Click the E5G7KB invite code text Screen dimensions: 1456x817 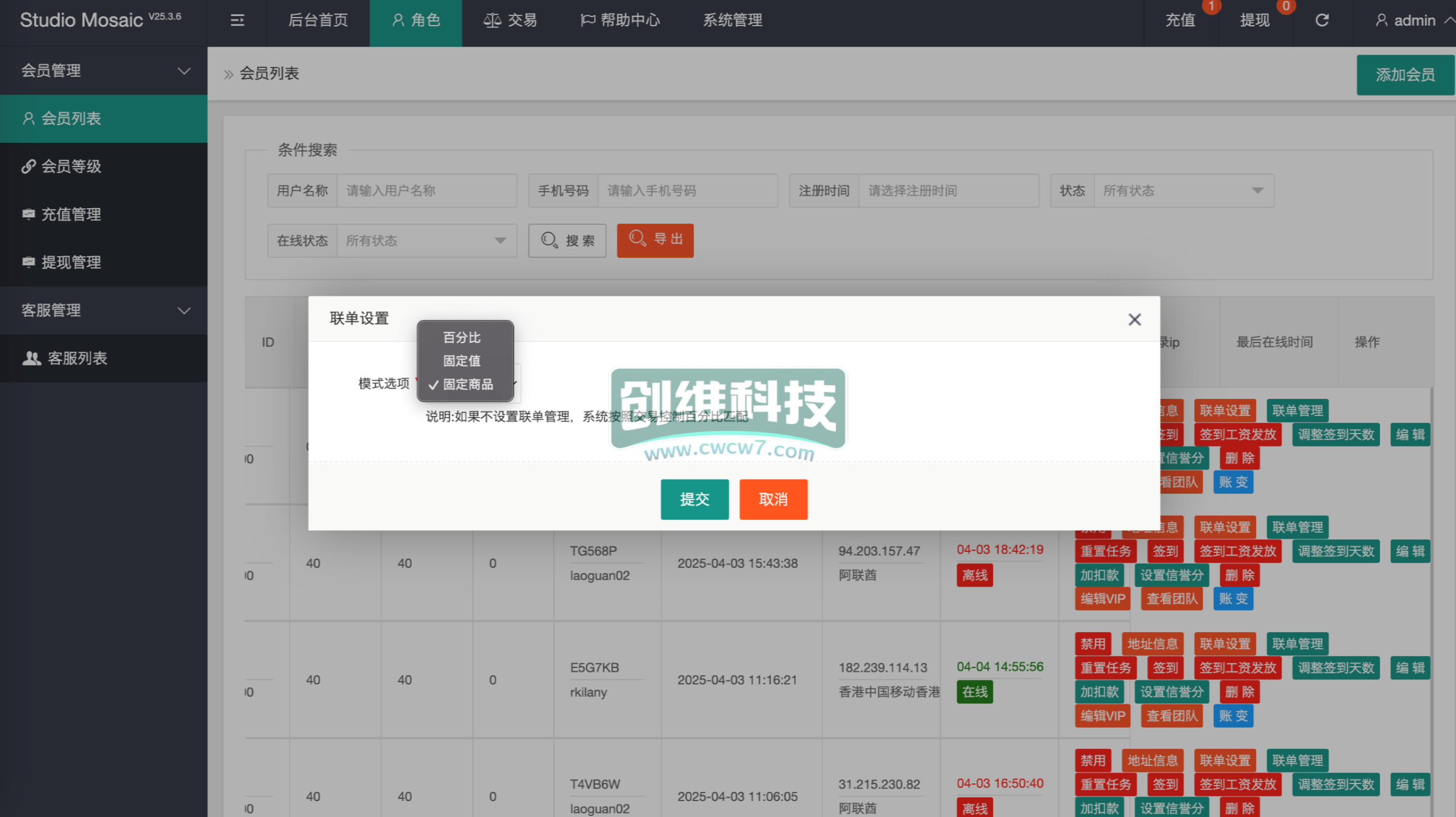pyautogui.click(x=594, y=667)
